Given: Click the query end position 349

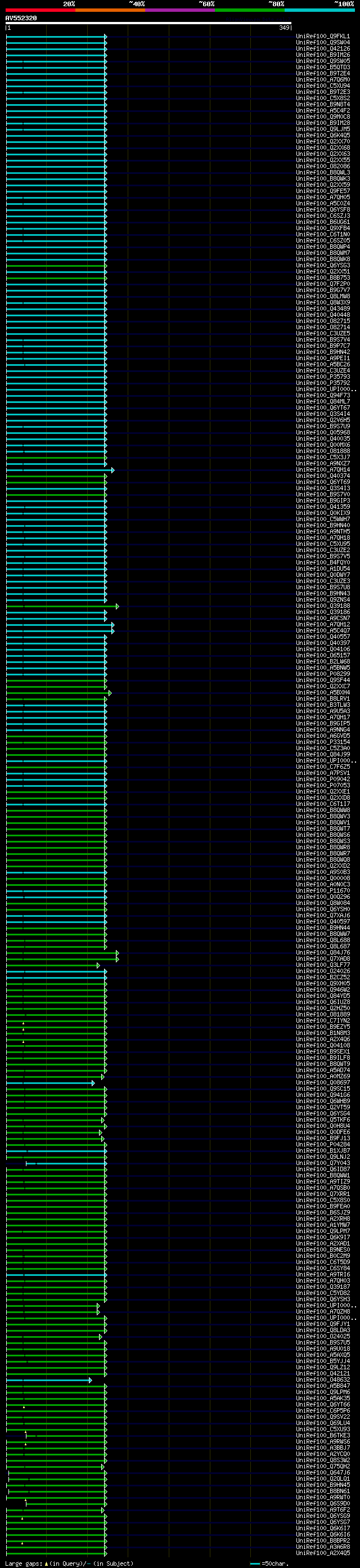Looking at the screenshot, I should (x=285, y=28).
